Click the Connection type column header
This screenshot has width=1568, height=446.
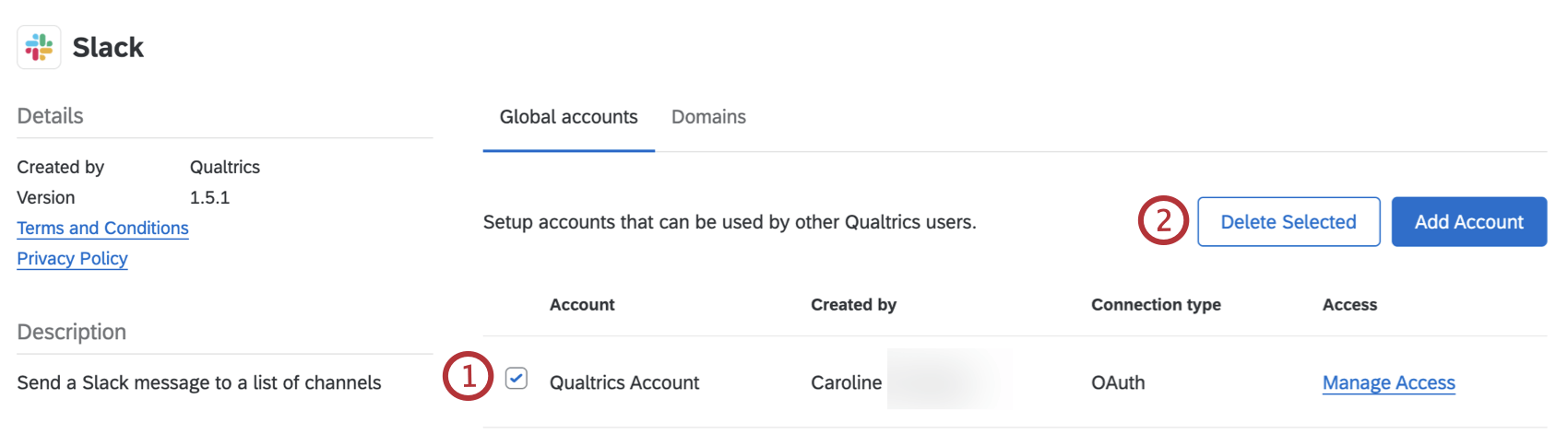1156,305
